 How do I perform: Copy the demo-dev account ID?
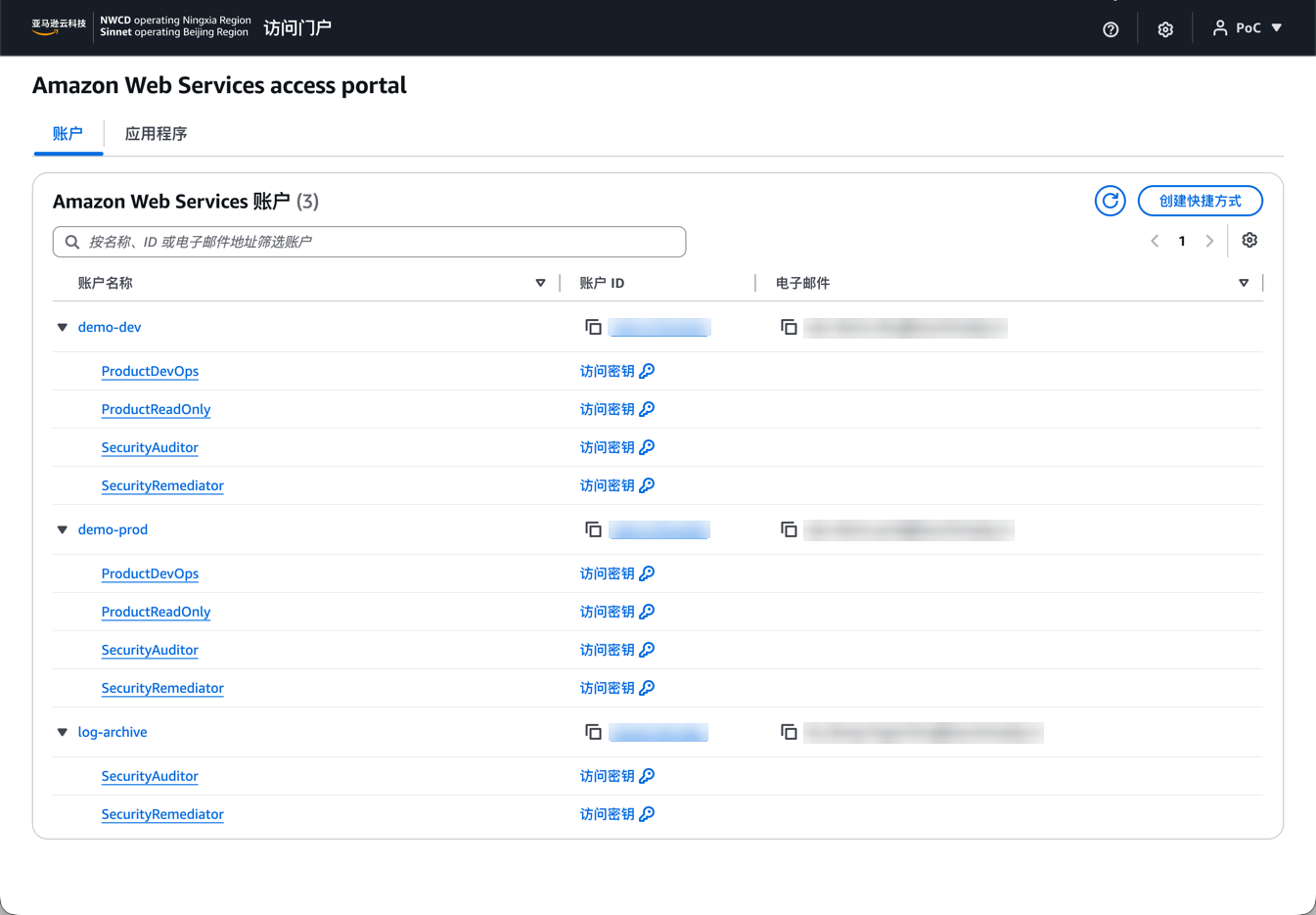[593, 327]
